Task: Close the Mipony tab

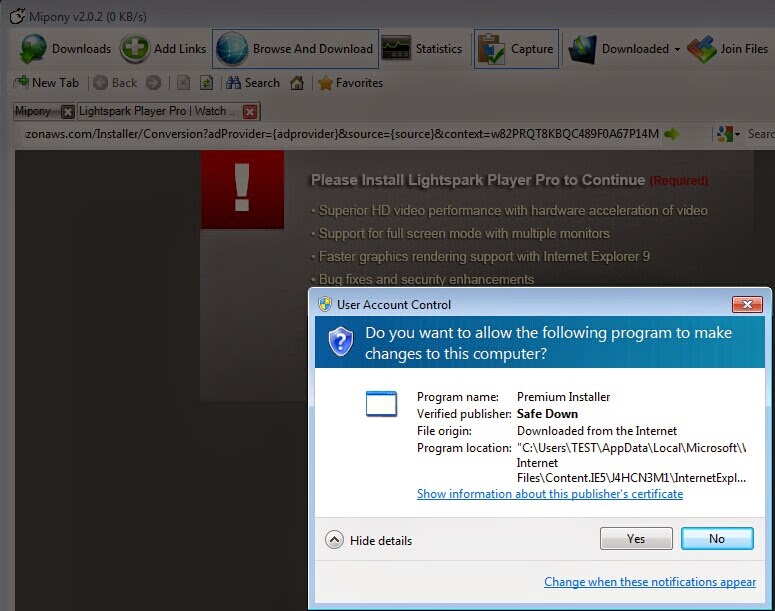Action: pyautogui.click(x=68, y=112)
